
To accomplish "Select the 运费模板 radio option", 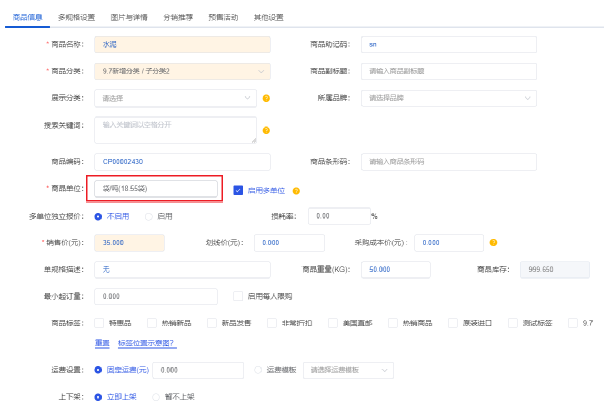I will click(259, 370).
